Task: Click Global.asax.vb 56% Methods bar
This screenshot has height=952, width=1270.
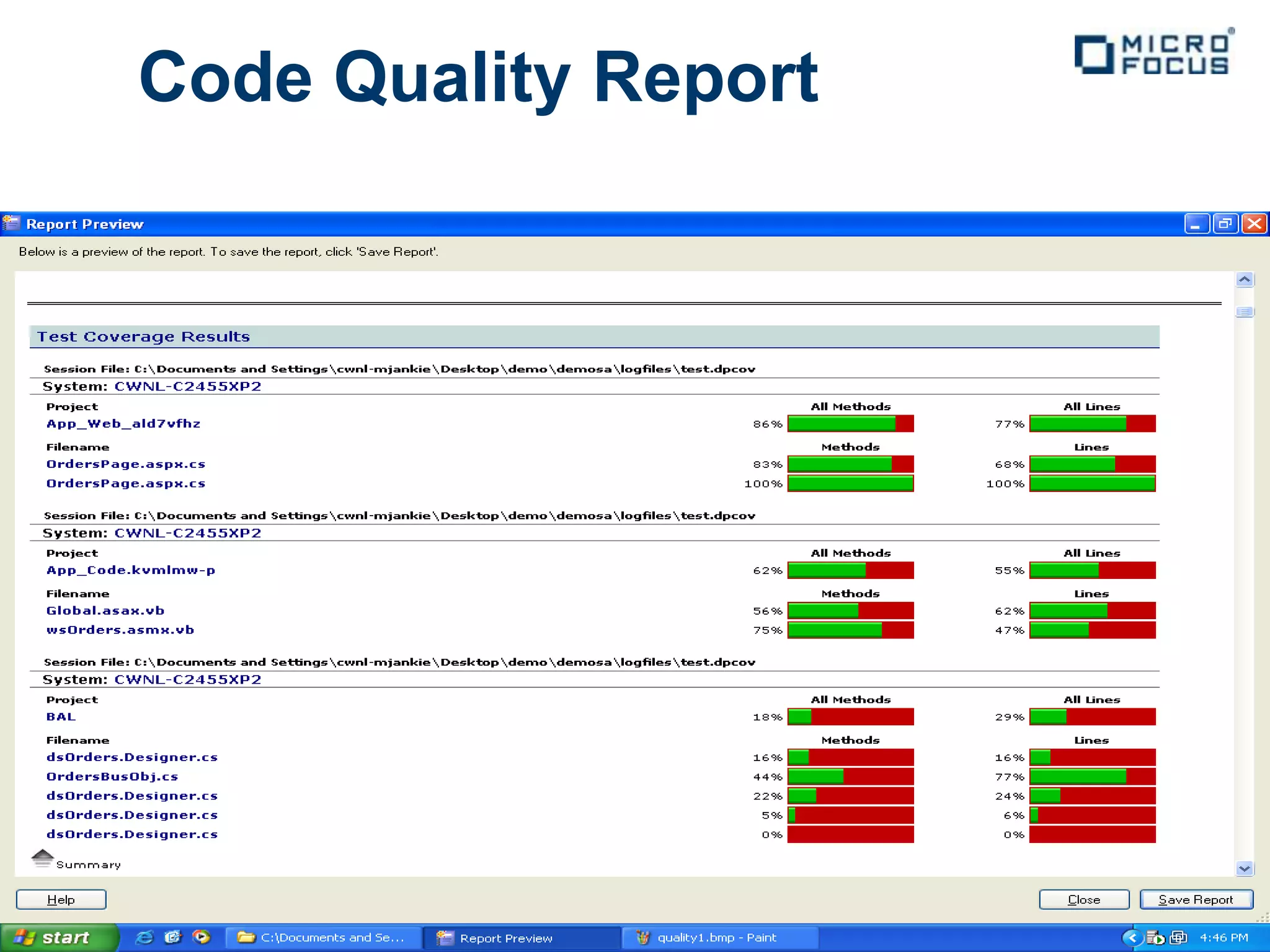Action: pos(851,610)
